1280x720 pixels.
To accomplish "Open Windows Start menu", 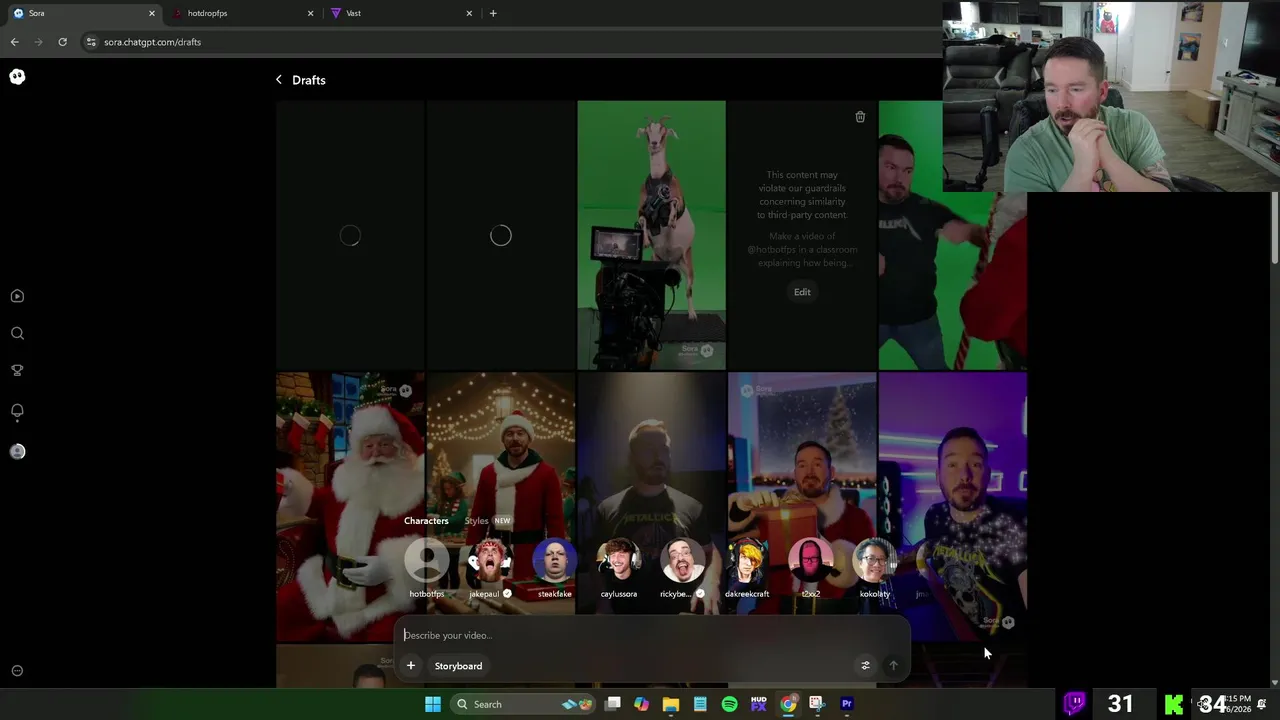I will point(433,704).
